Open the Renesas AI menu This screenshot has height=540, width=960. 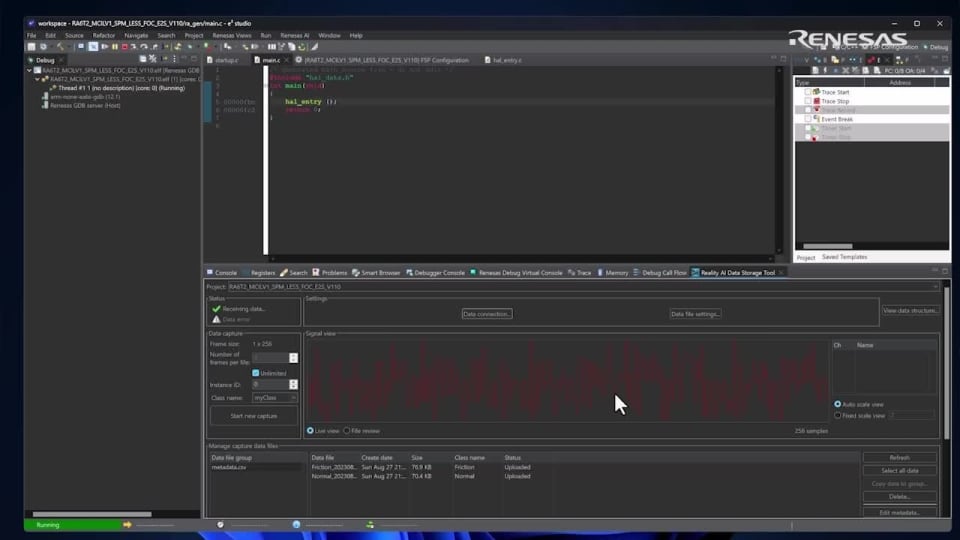(294, 36)
